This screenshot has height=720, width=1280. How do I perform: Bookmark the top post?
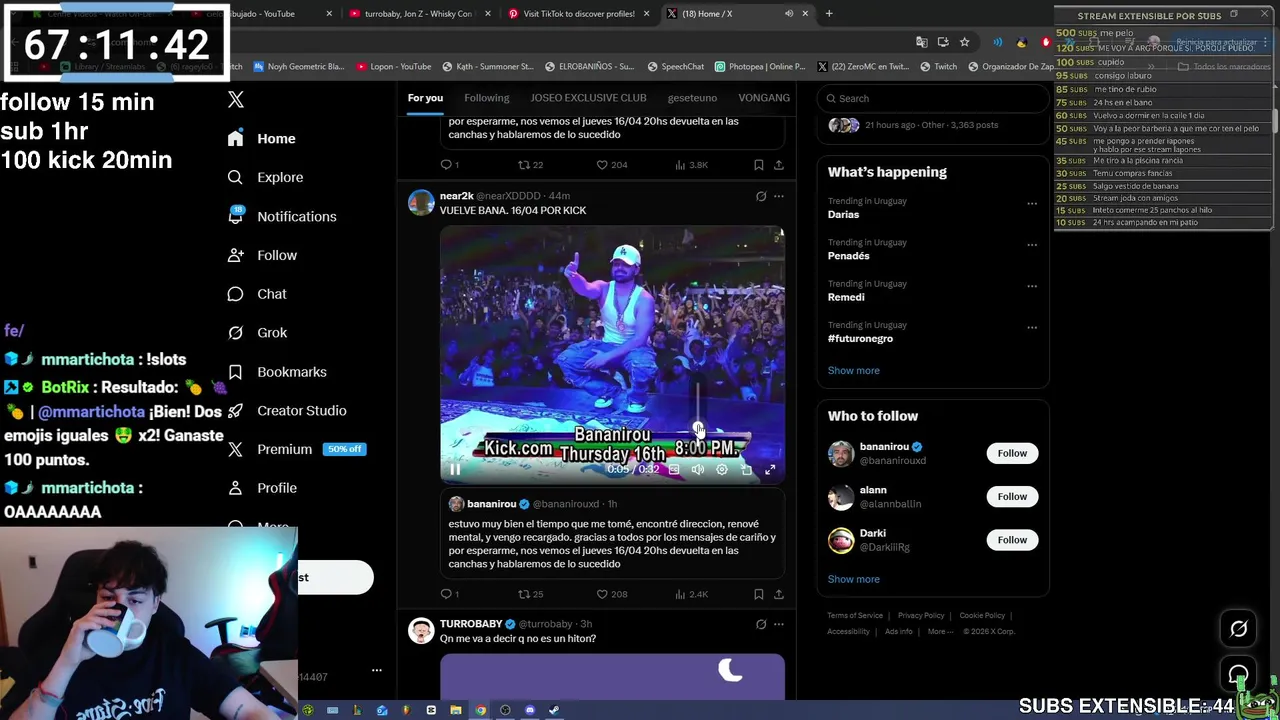(759, 165)
